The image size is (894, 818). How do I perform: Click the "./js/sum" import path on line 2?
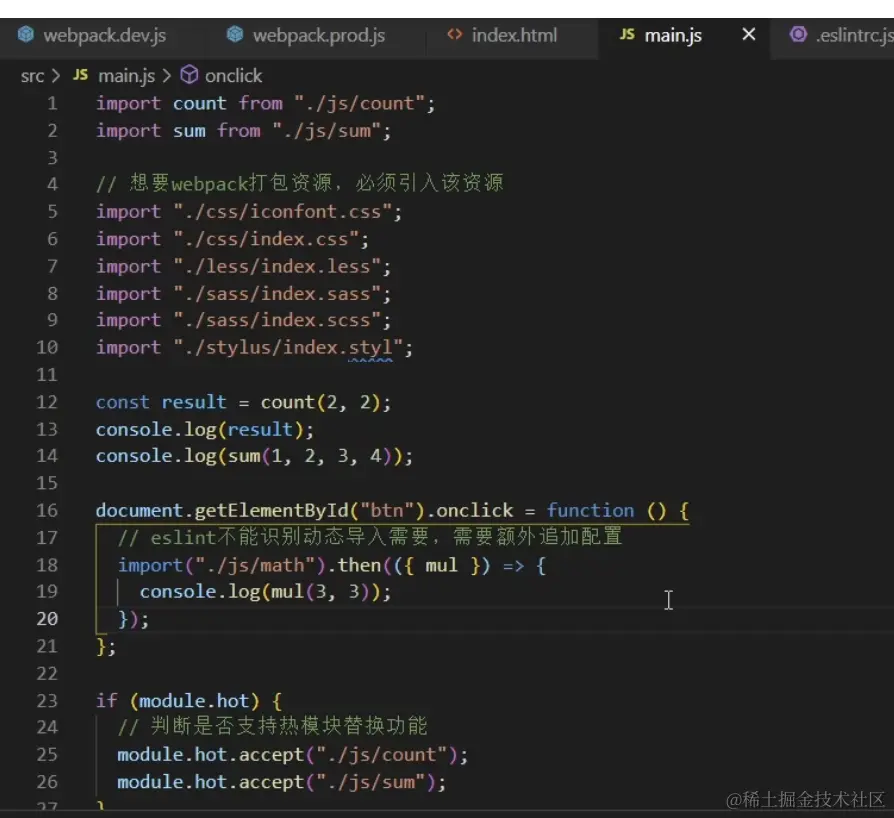[x=326, y=131]
